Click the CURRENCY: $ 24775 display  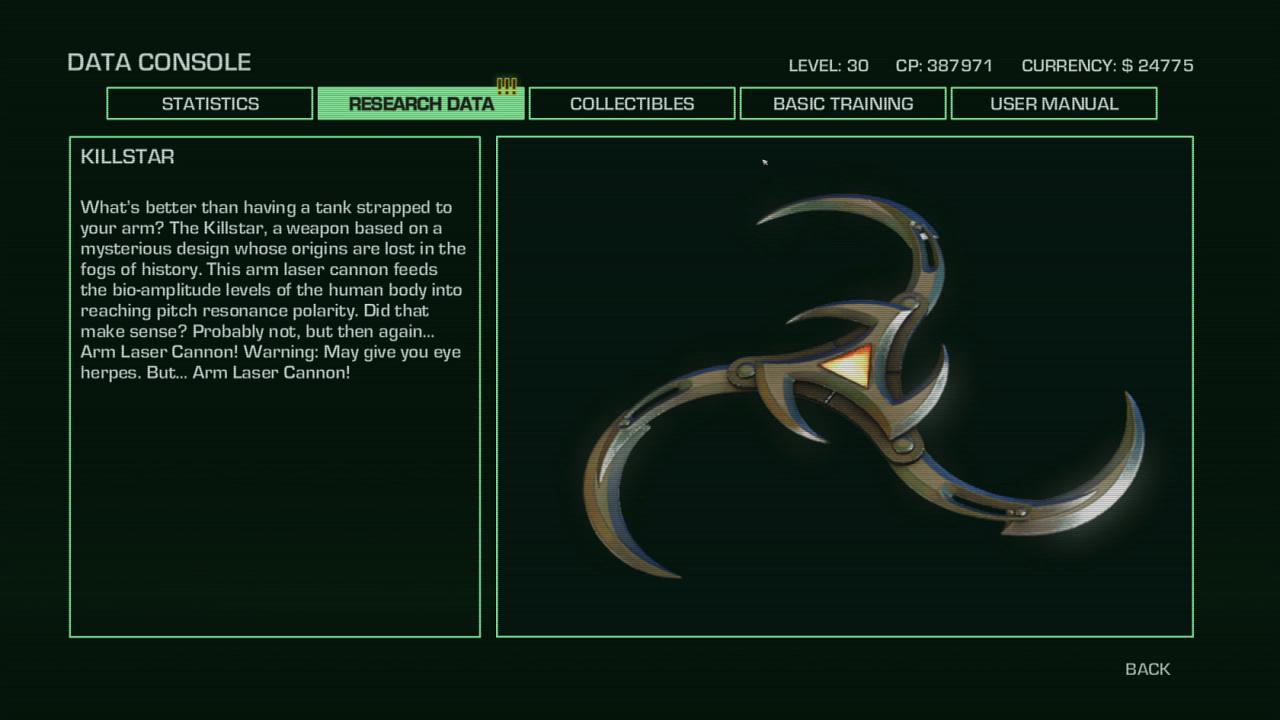point(1107,66)
